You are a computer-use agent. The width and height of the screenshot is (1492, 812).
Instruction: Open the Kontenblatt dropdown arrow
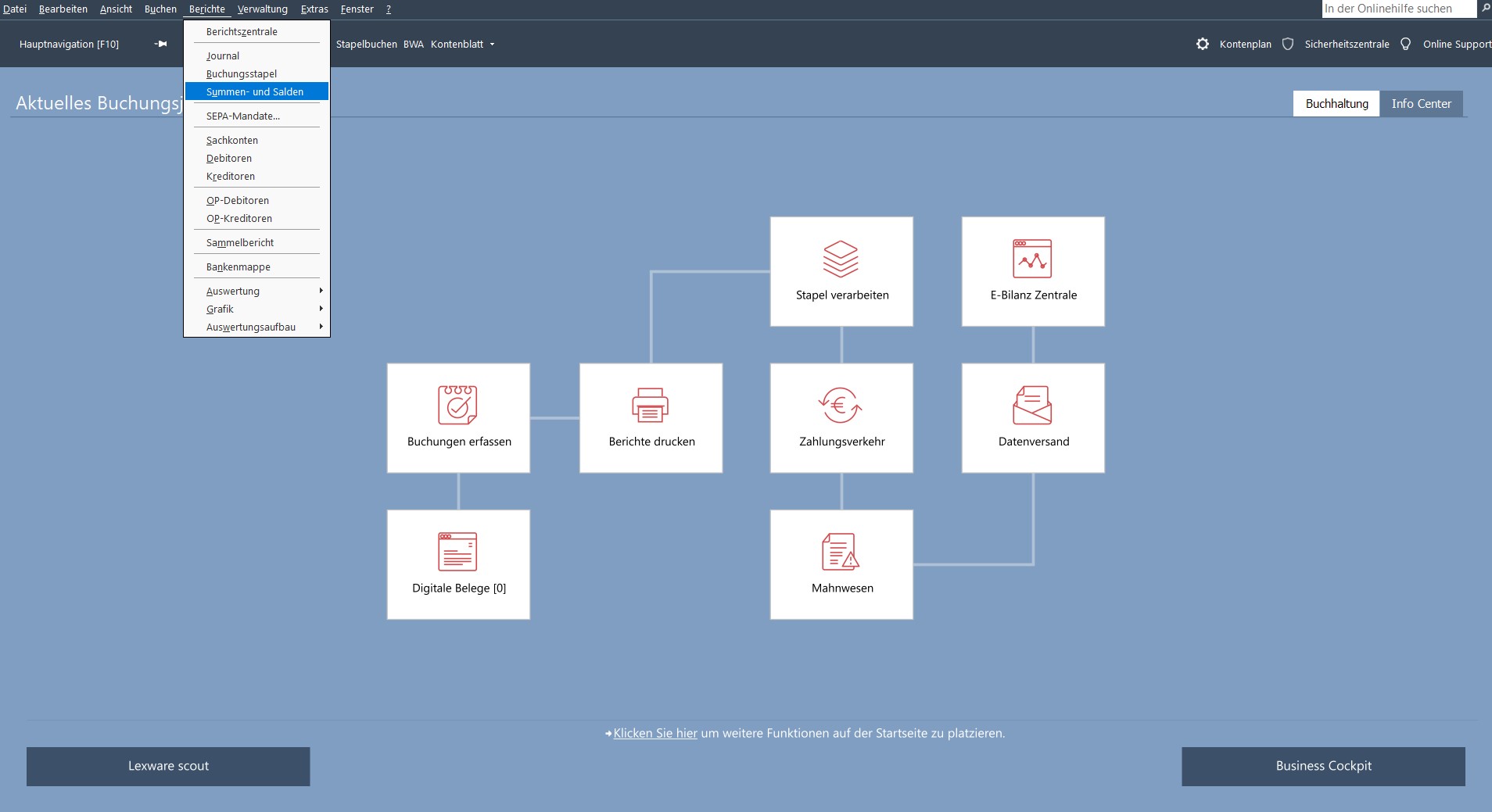pos(492,45)
